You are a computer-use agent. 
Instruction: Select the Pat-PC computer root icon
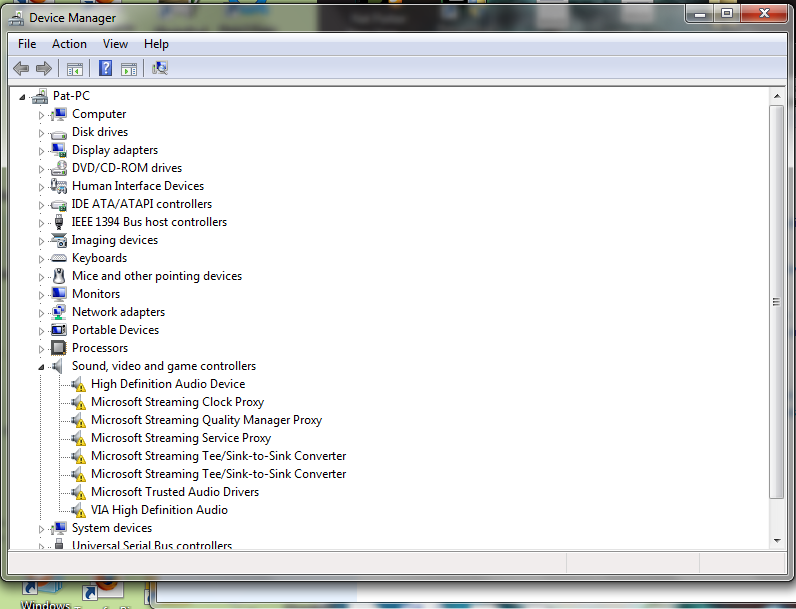(x=40, y=96)
